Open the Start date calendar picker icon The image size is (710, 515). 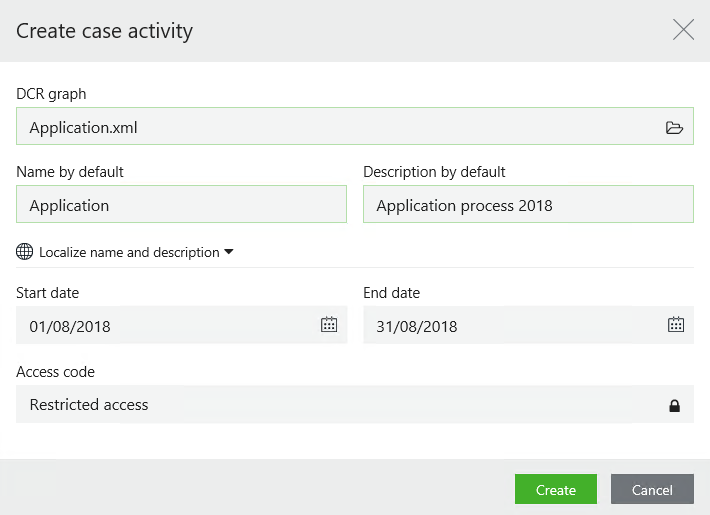(x=328, y=324)
